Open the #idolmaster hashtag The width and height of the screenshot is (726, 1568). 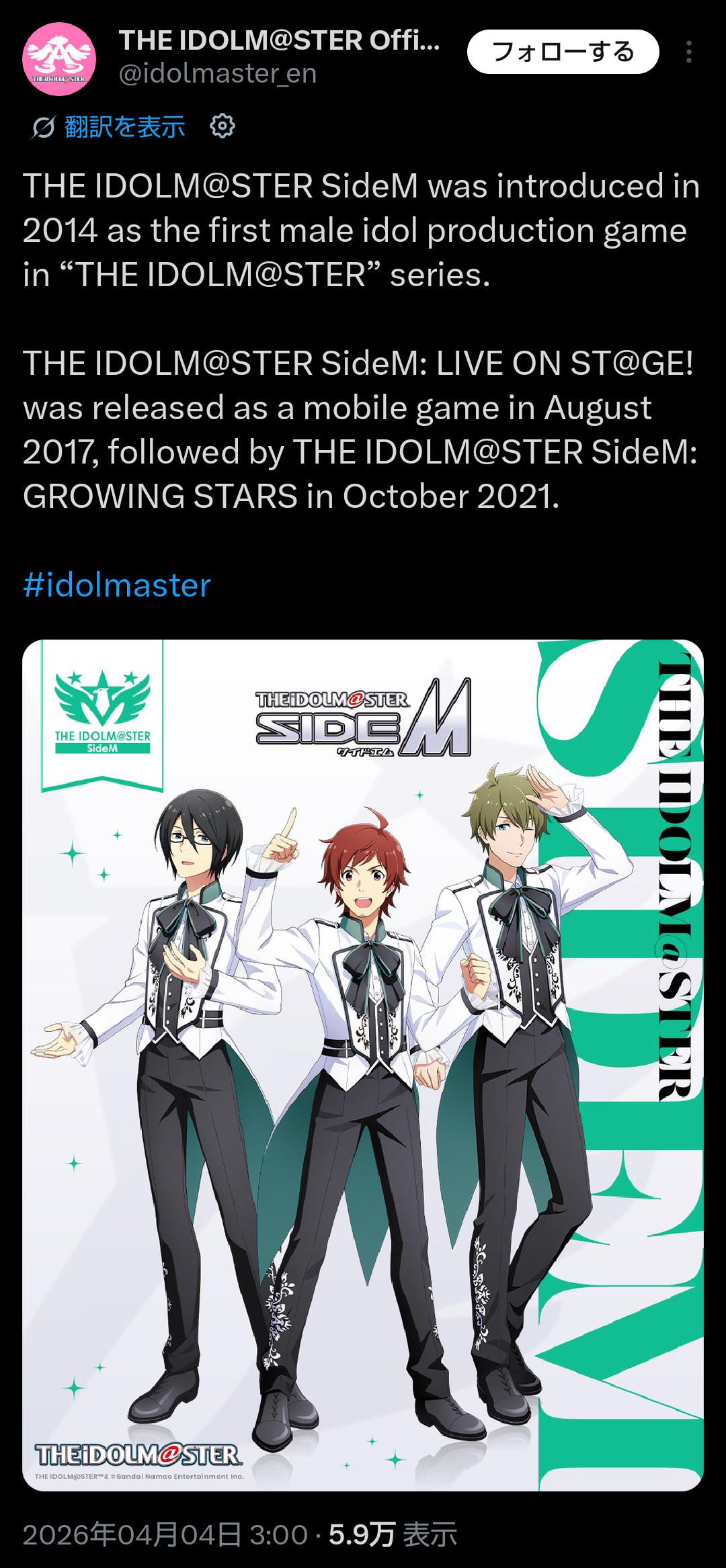point(117,585)
